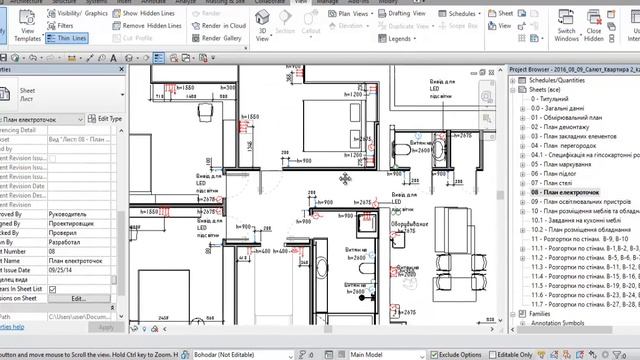Click Edit button for Revisions on Sheet
This screenshot has width=640, height=360.
click(79, 299)
